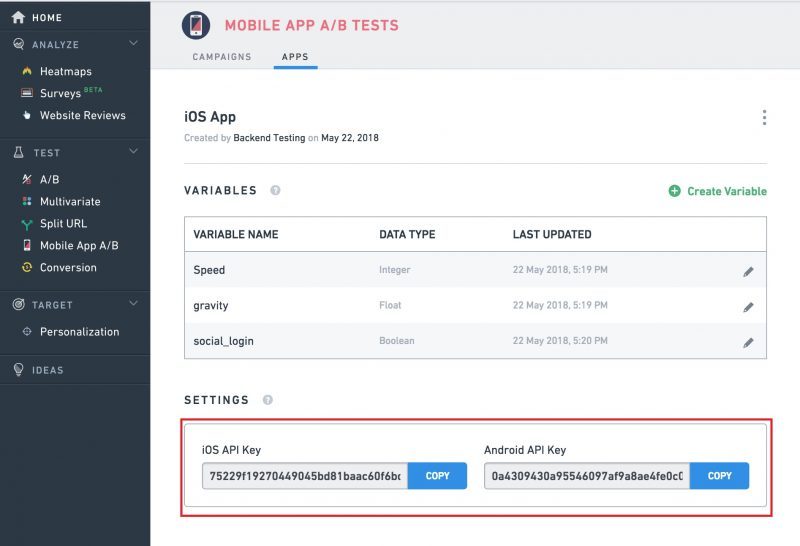Open Split URL tests page

coord(63,224)
